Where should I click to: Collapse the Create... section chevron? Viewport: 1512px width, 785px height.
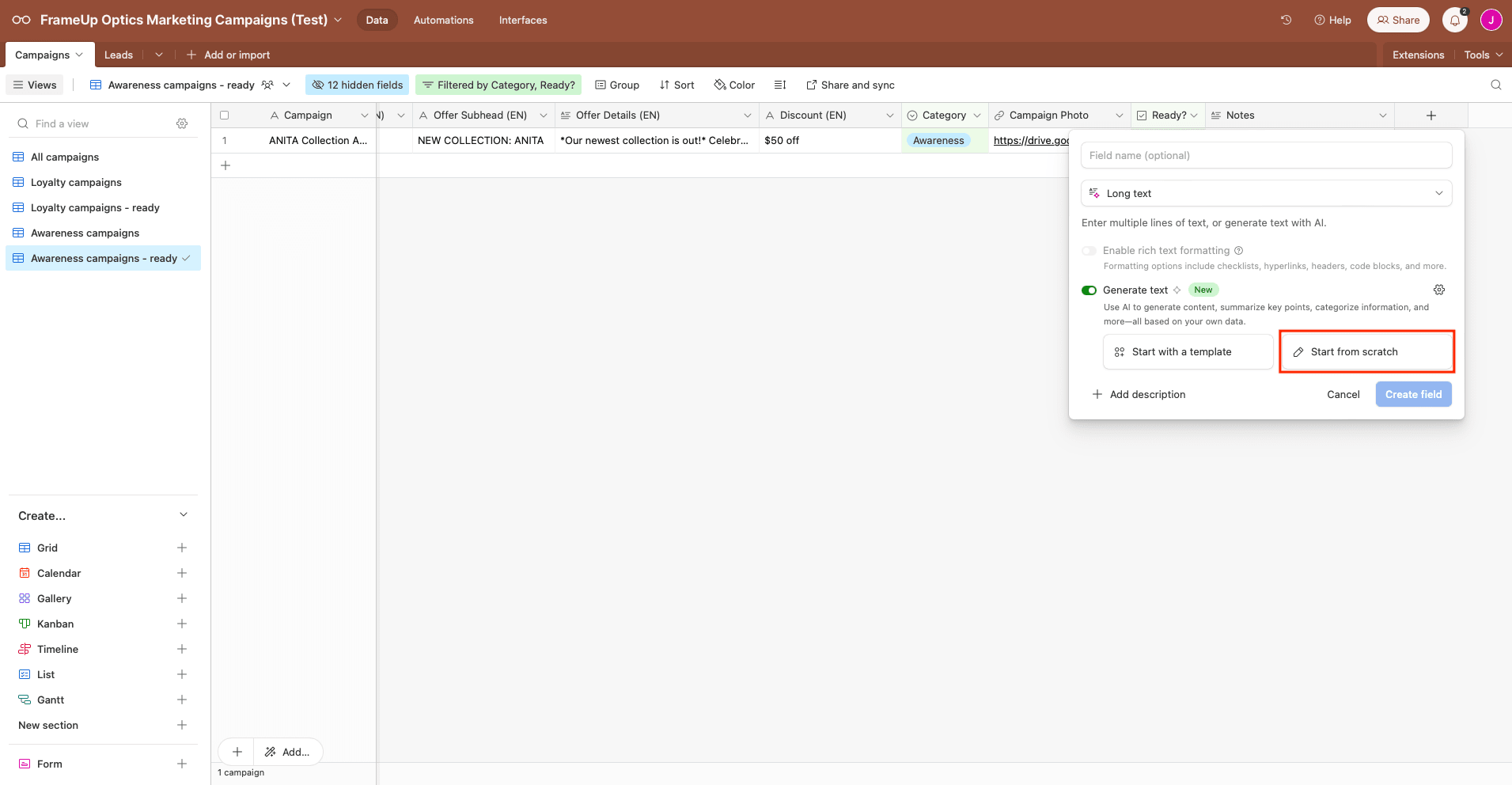183,514
